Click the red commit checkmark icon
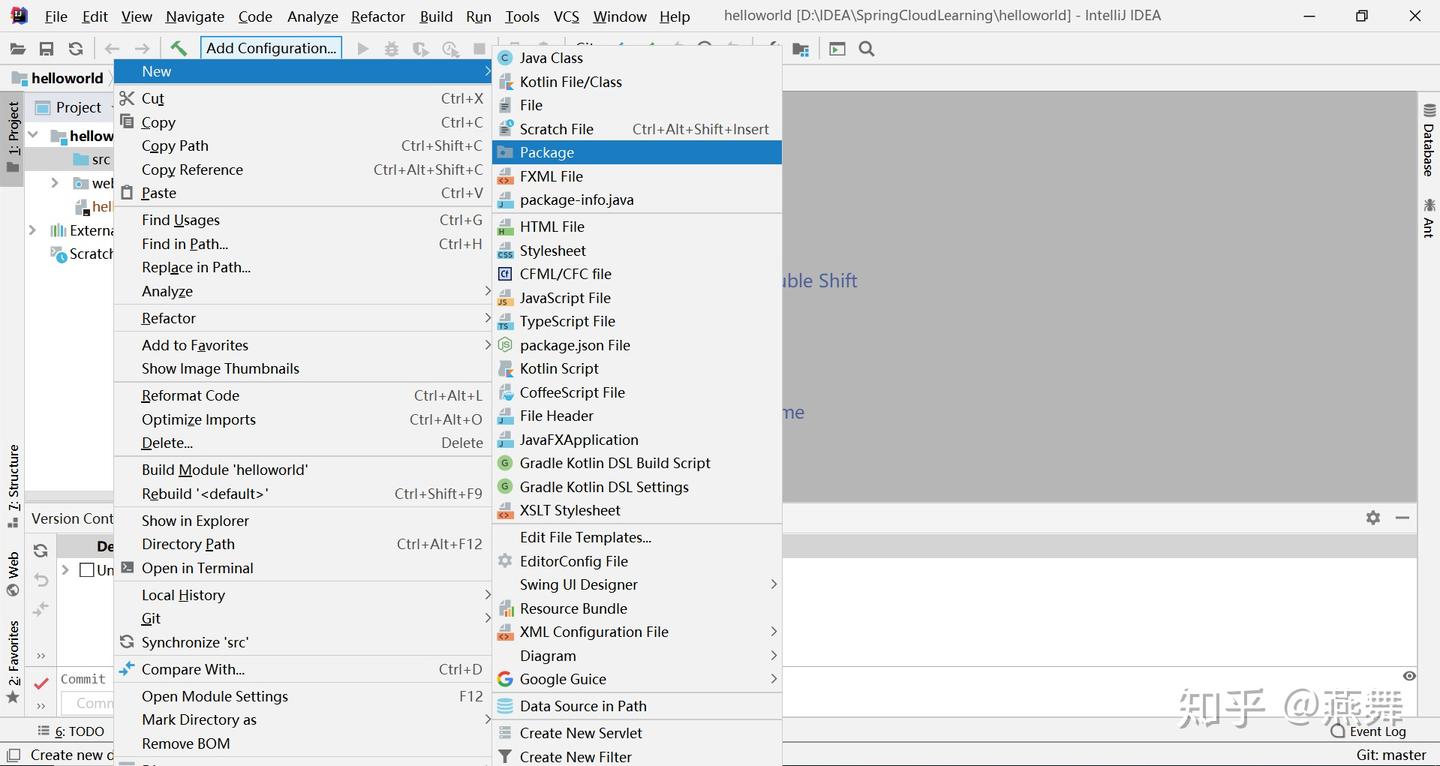The width and height of the screenshot is (1440, 766). 41,683
